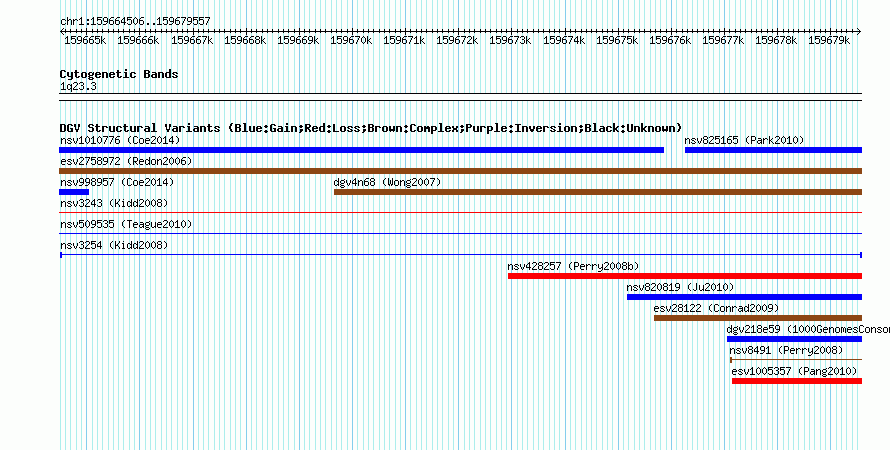The image size is (890, 450).
Task: Open variant dgv4n68 (Wong2007) label
Action: pyautogui.click(x=387, y=182)
